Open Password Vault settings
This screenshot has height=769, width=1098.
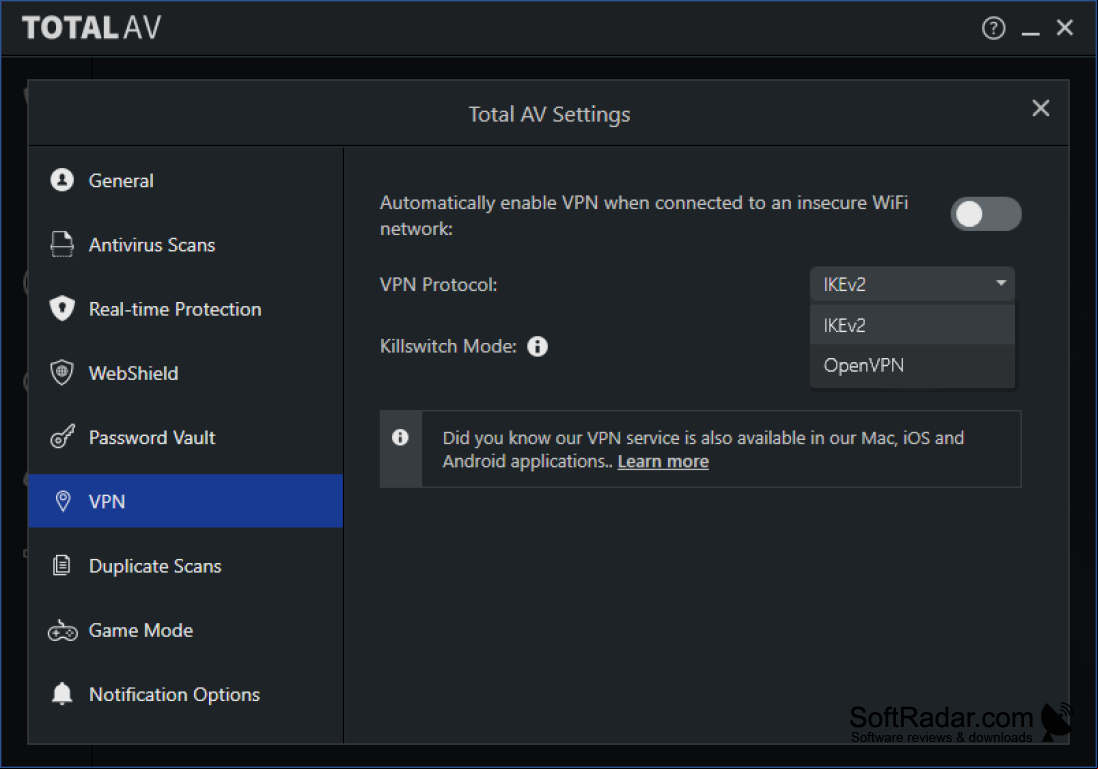(x=186, y=438)
